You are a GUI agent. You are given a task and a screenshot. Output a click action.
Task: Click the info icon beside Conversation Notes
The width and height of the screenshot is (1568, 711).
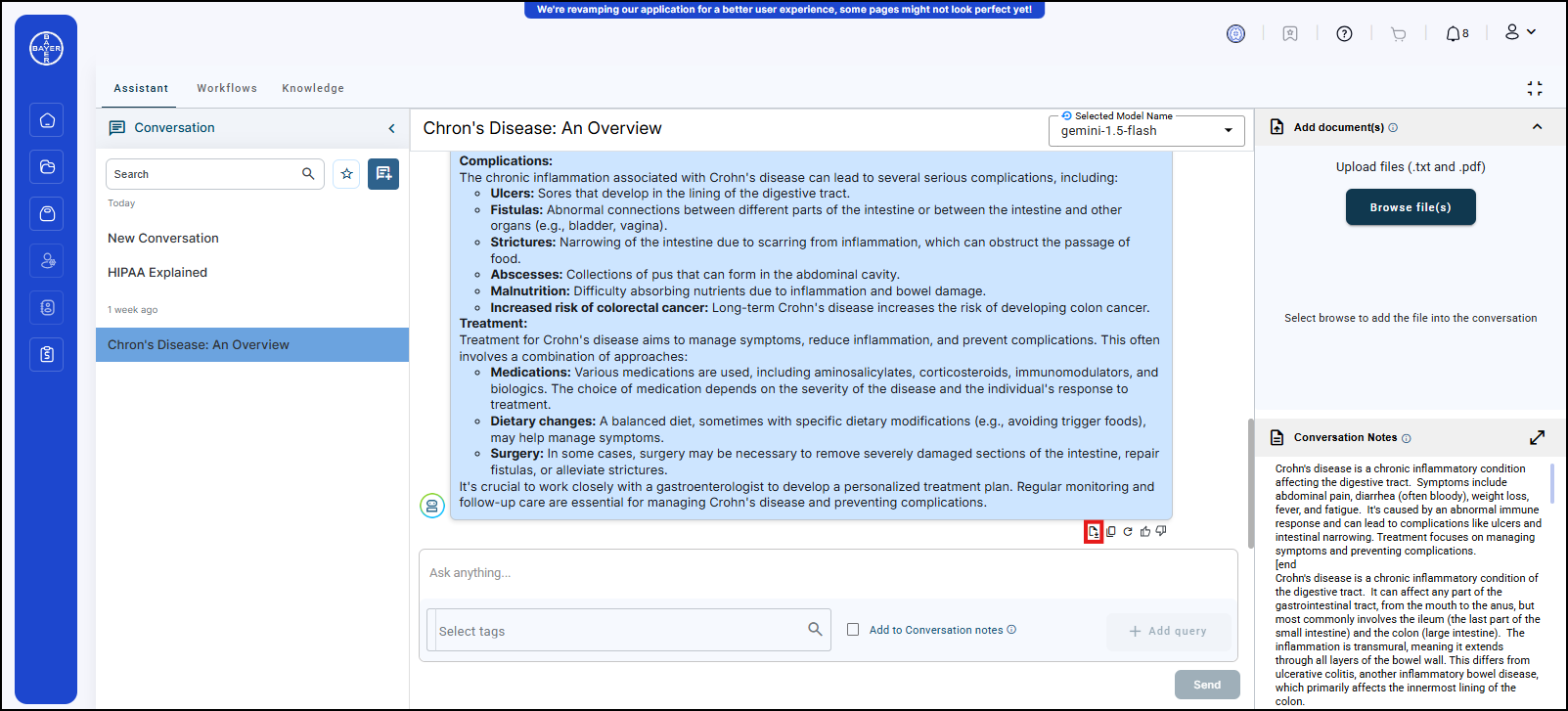(x=1407, y=438)
